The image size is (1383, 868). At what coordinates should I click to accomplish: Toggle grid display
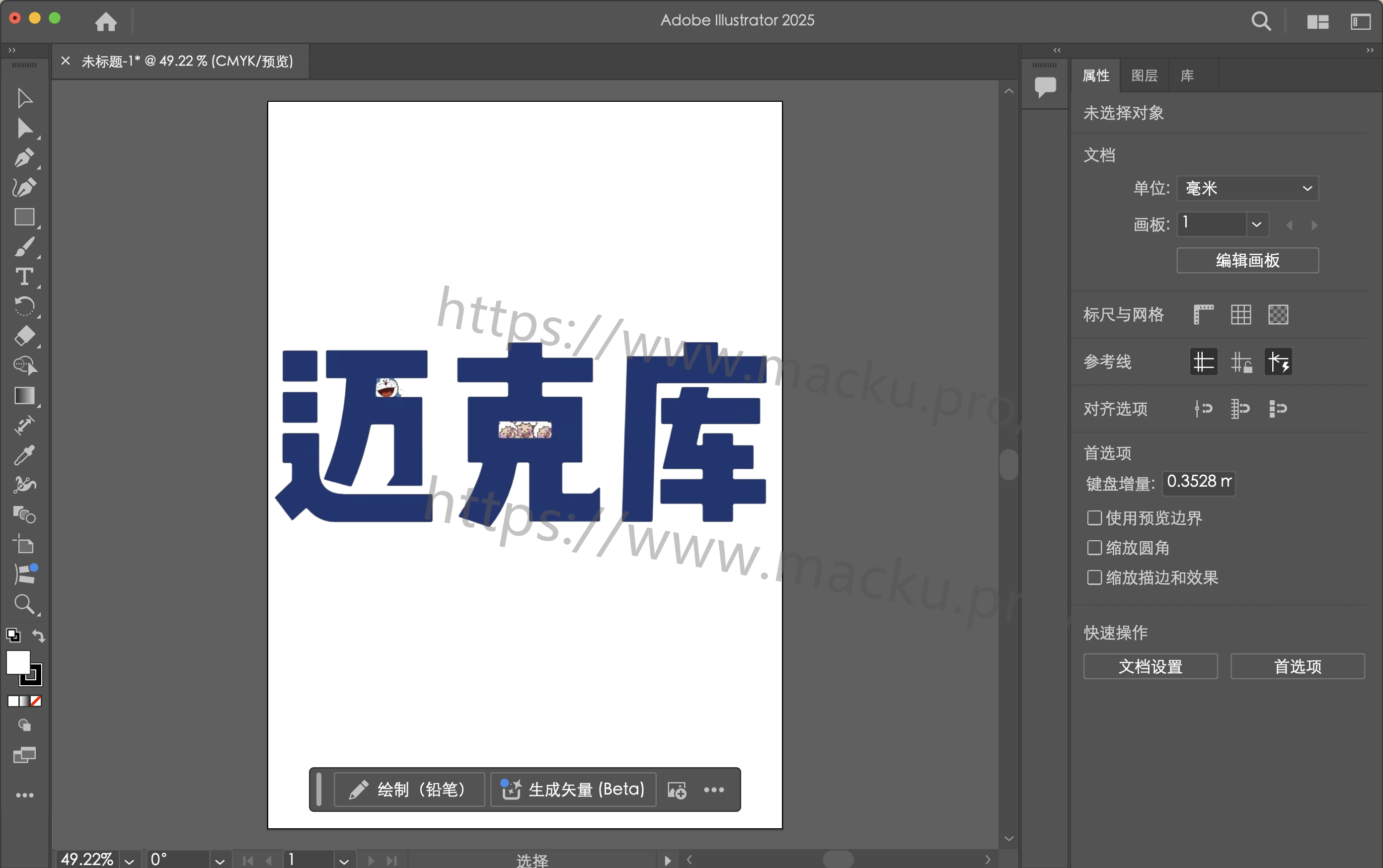(1240, 315)
